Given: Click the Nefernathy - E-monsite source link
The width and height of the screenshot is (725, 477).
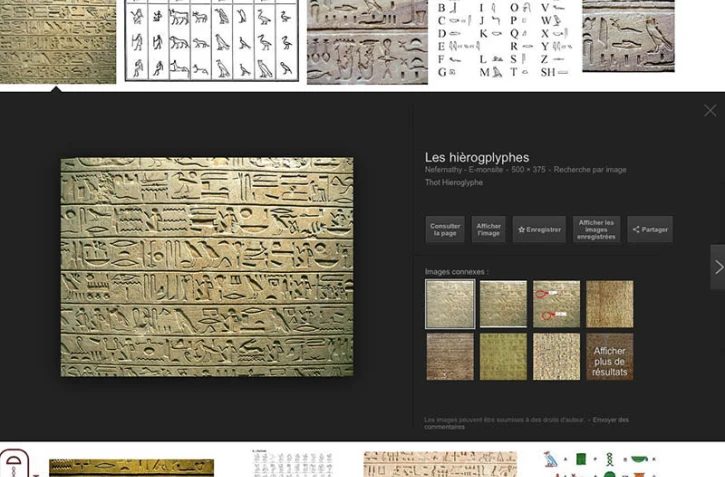Looking at the screenshot, I should click(x=464, y=170).
